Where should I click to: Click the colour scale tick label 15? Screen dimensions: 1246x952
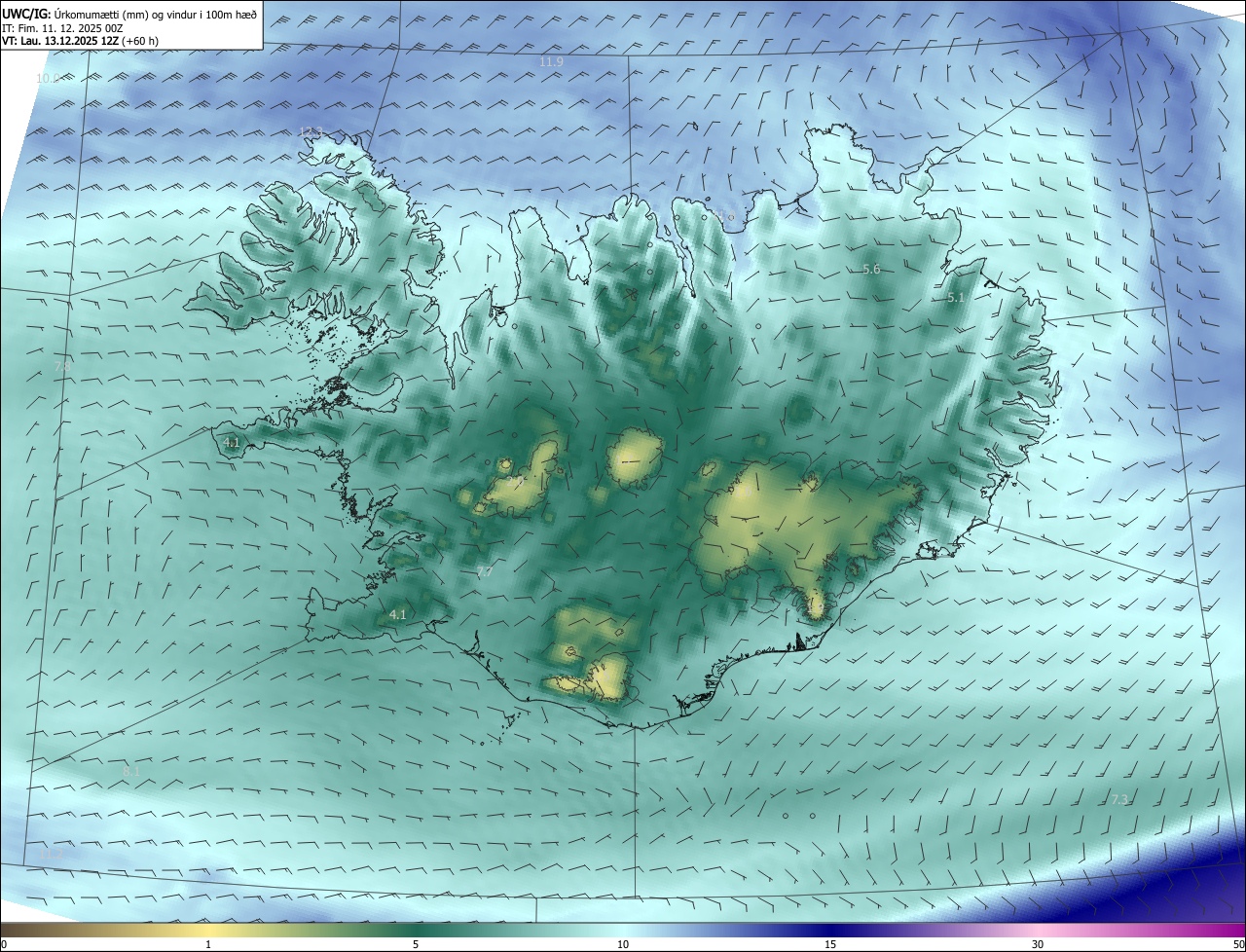(830, 944)
